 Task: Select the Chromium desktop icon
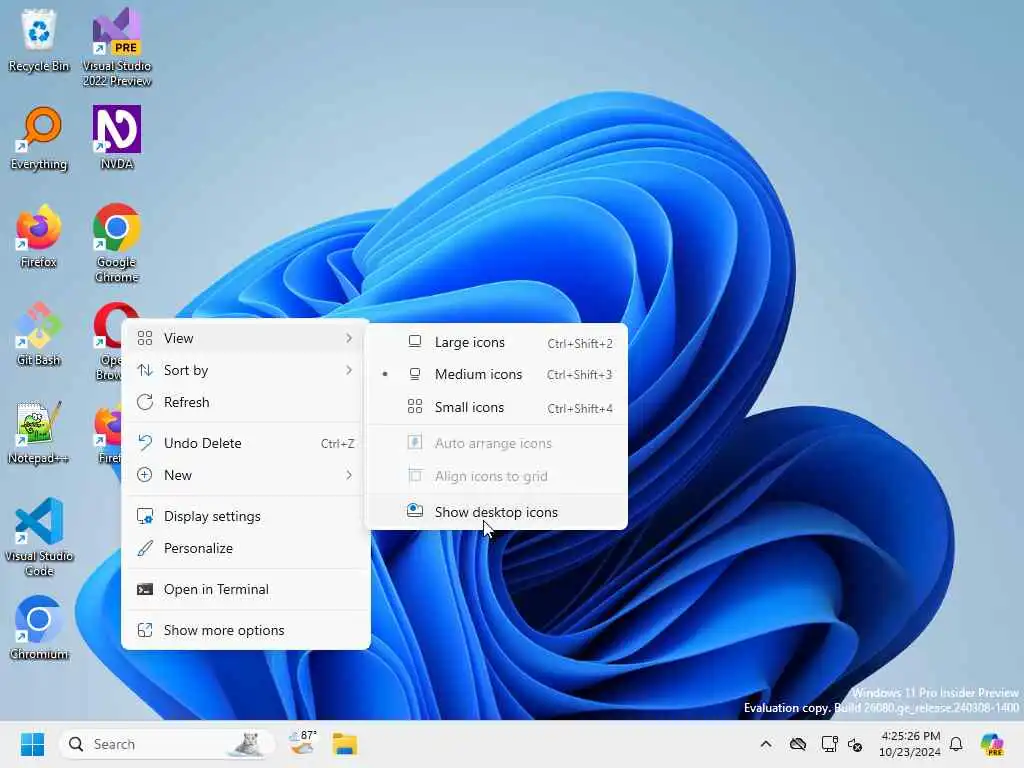[x=39, y=628]
